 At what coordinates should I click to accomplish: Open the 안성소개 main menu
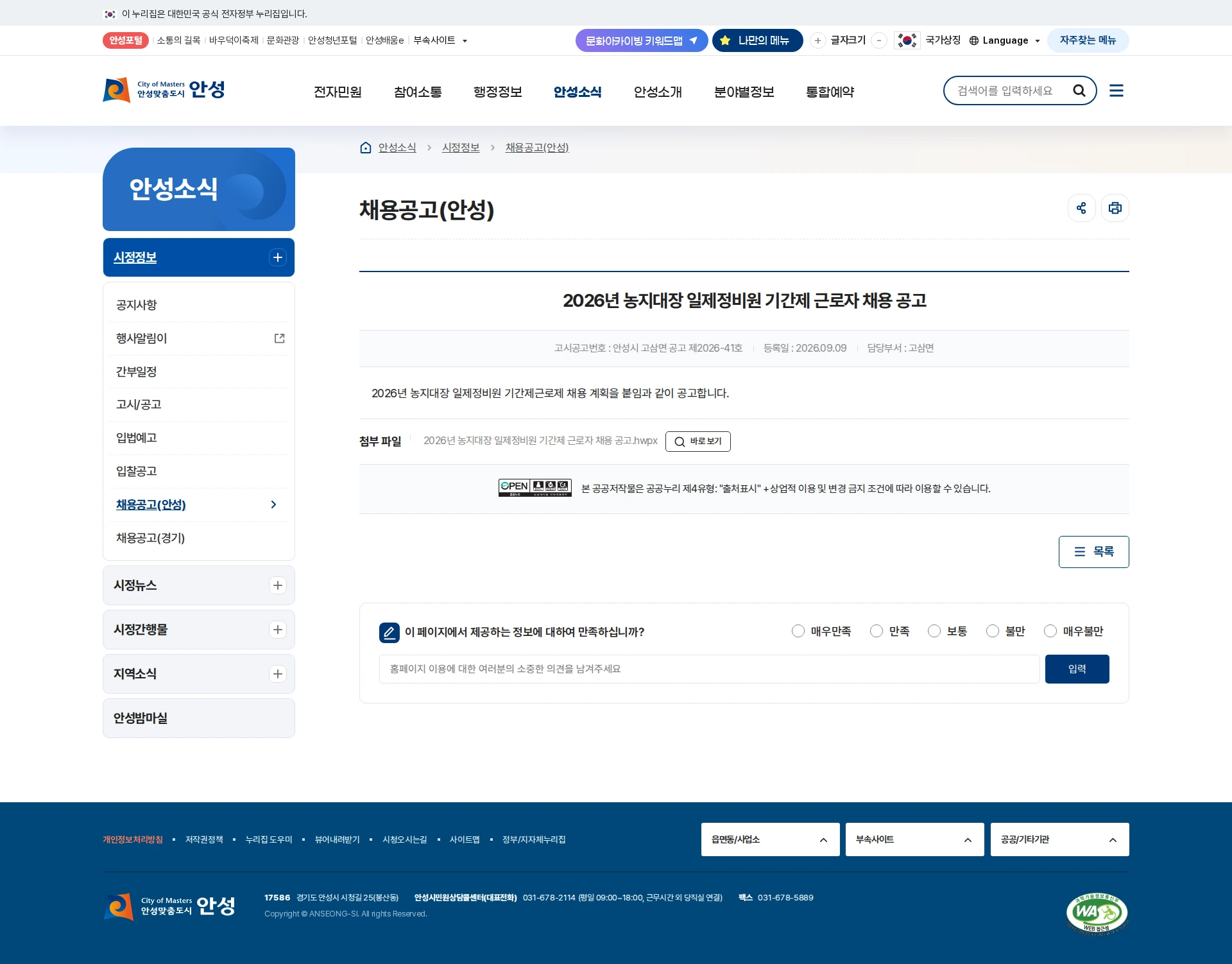pos(658,92)
